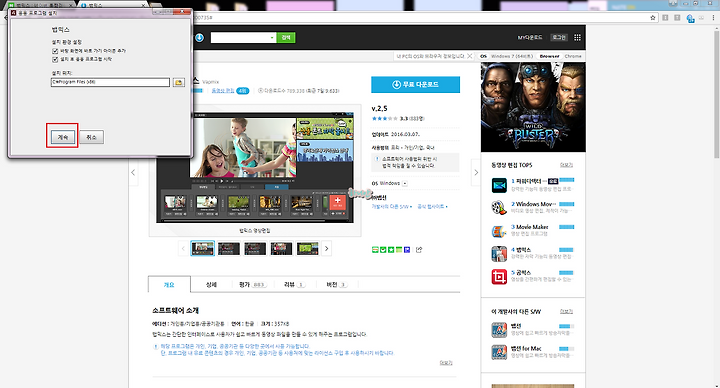Open the folder browse icon beside install path

click(x=179, y=82)
